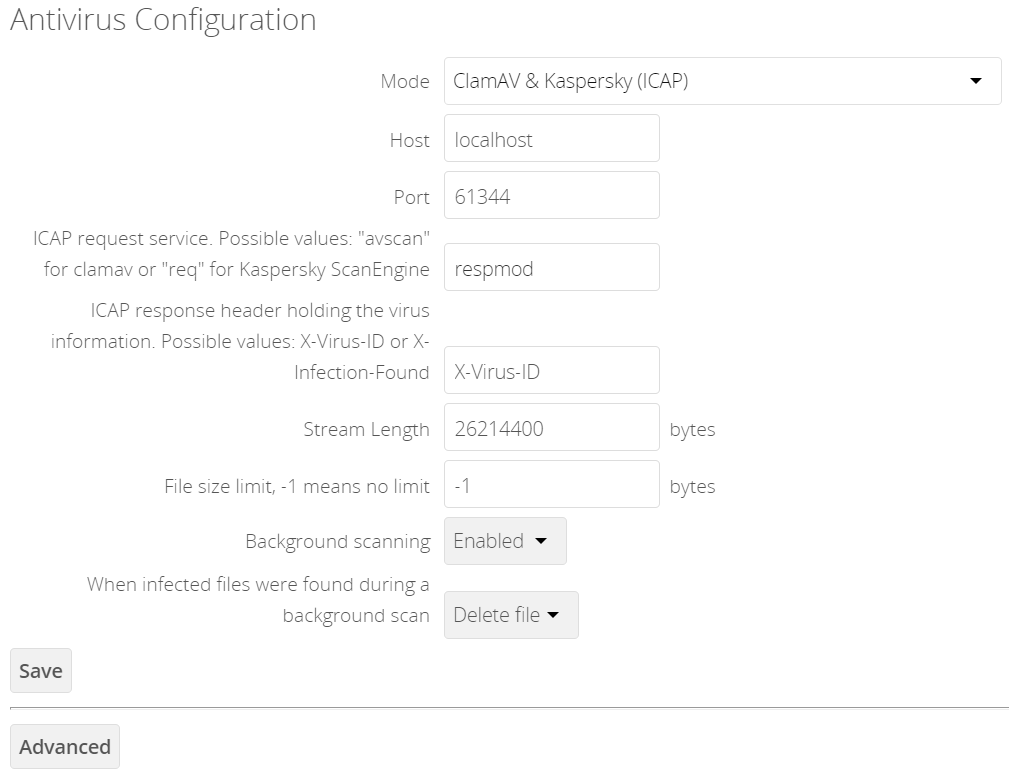The image size is (1009, 778).
Task: Open the Advanced settings button
Action: click(65, 747)
